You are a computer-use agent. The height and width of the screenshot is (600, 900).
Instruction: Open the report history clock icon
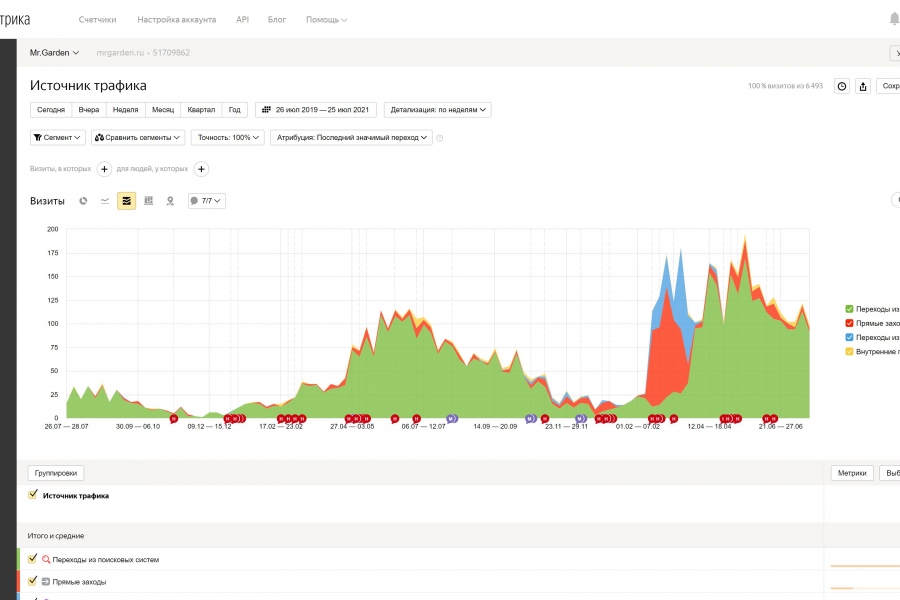click(x=842, y=86)
